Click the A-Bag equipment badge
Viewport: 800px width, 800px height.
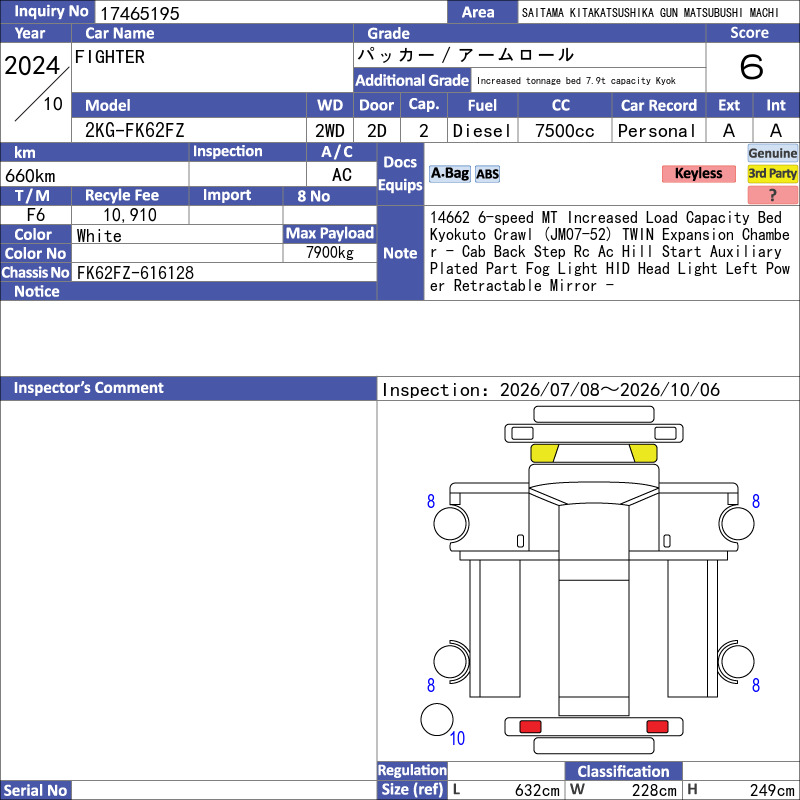pyautogui.click(x=449, y=174)
